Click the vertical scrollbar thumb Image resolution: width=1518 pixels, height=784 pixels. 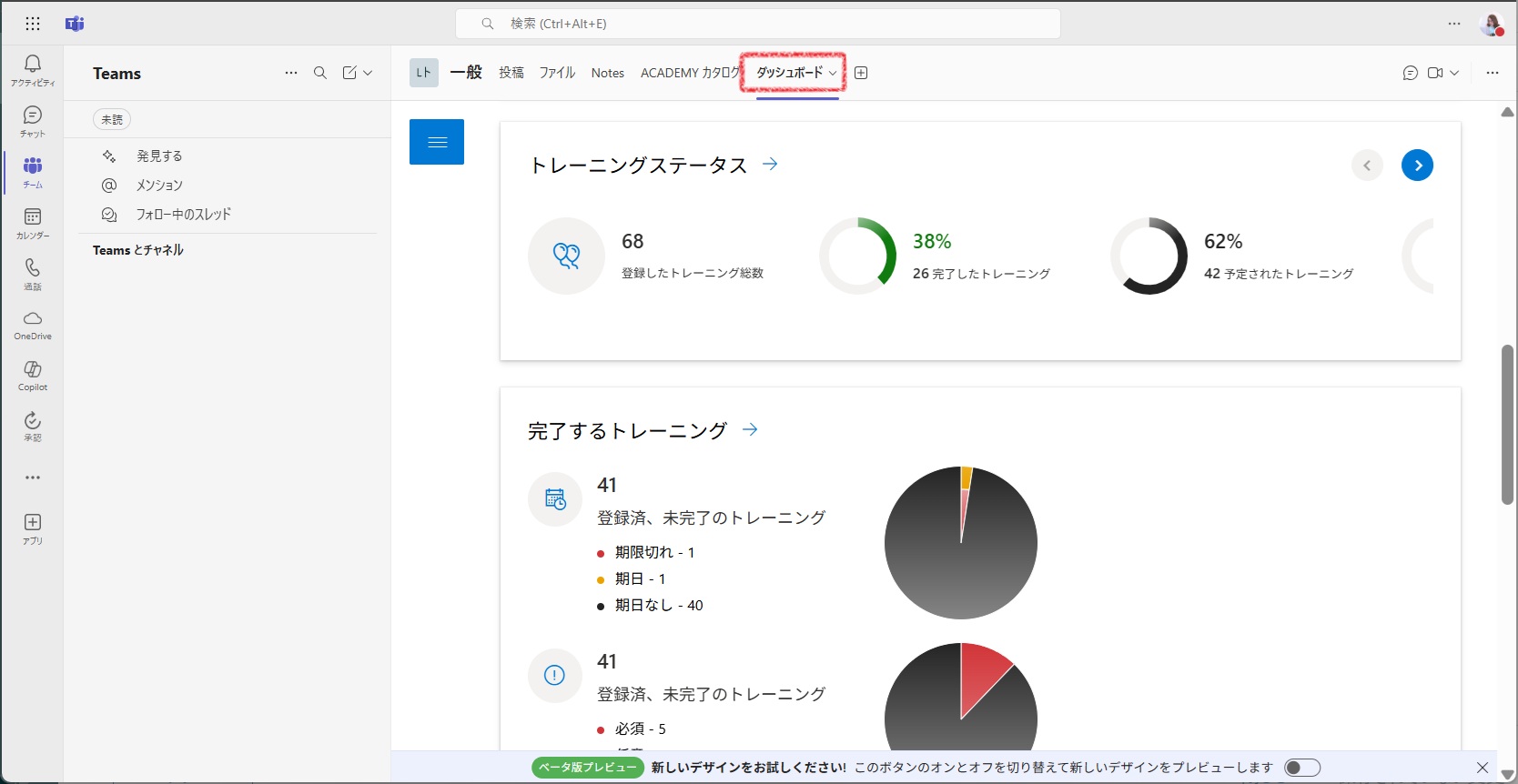1507,424
